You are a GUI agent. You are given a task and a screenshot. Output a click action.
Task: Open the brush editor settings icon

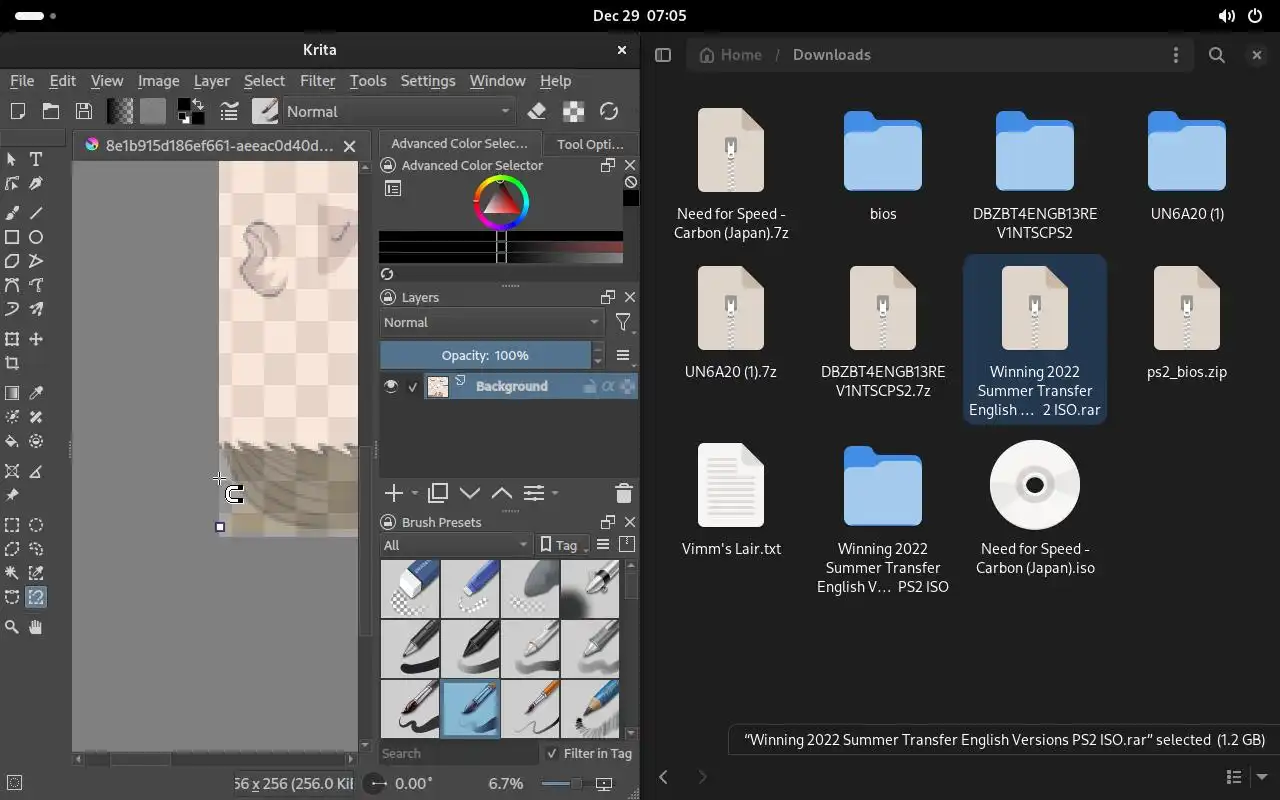click(x=230, y=111)
